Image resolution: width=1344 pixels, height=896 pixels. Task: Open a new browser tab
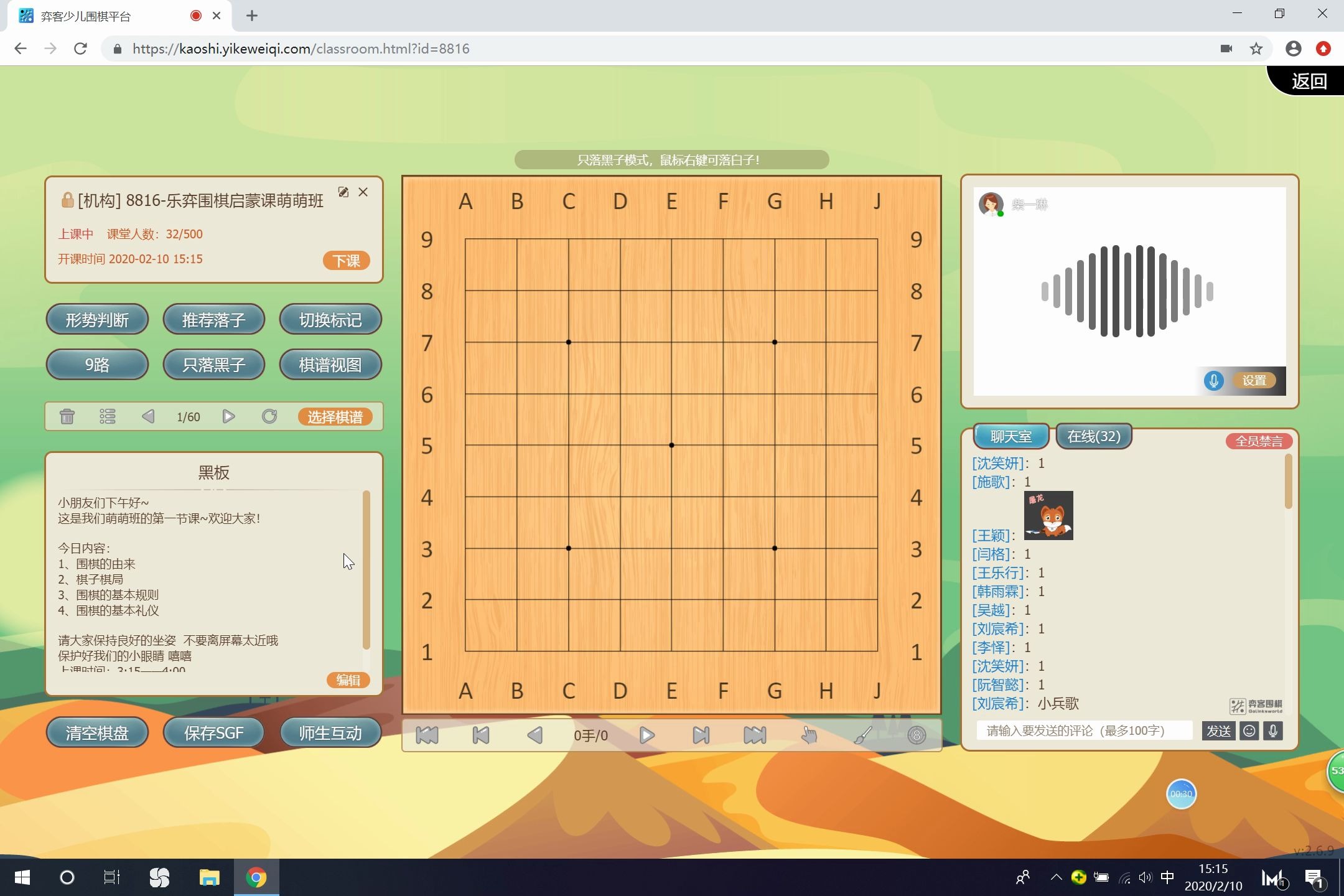(x=252, y=16)
